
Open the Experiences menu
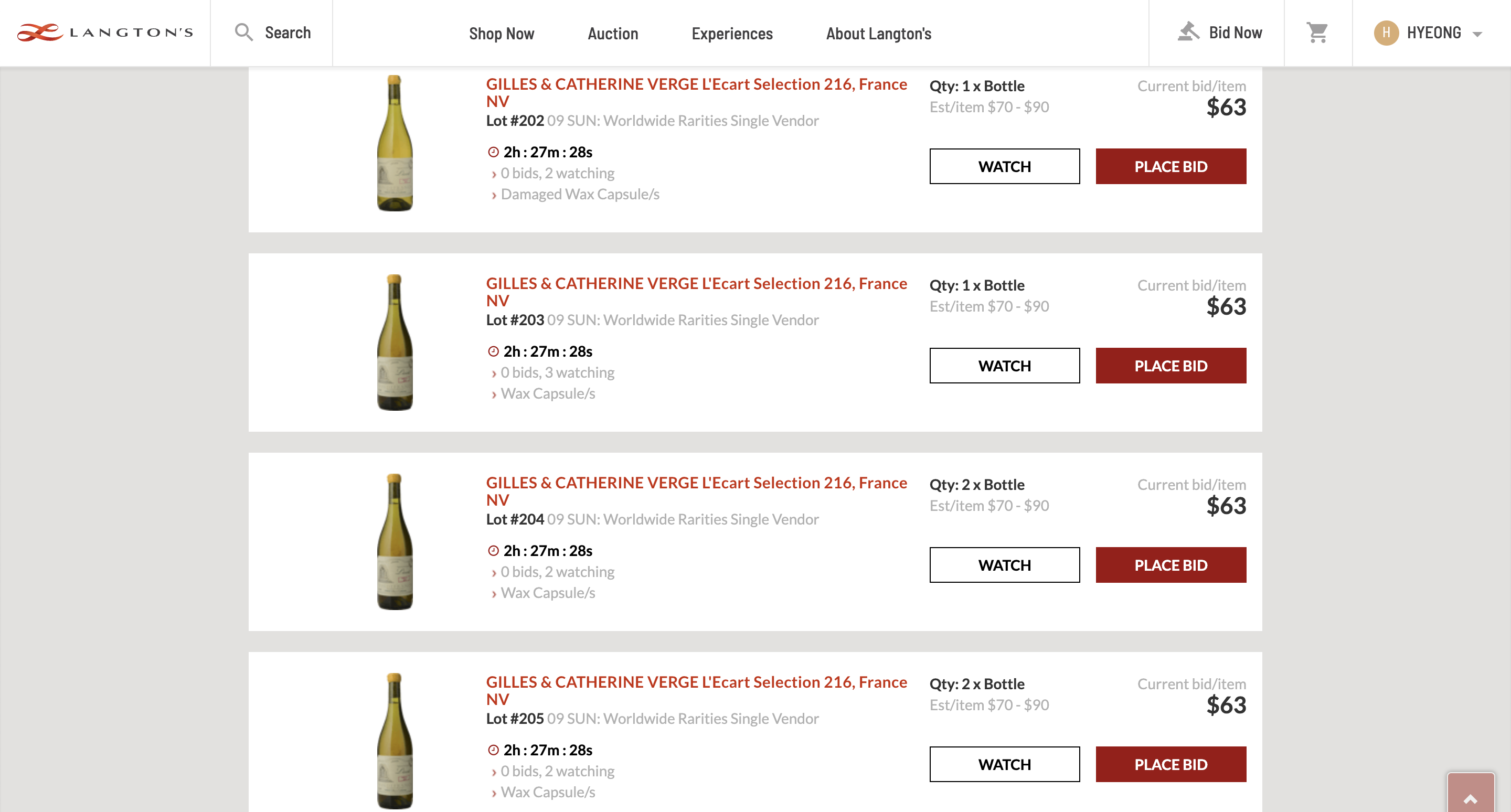click(x=732, y=34)
